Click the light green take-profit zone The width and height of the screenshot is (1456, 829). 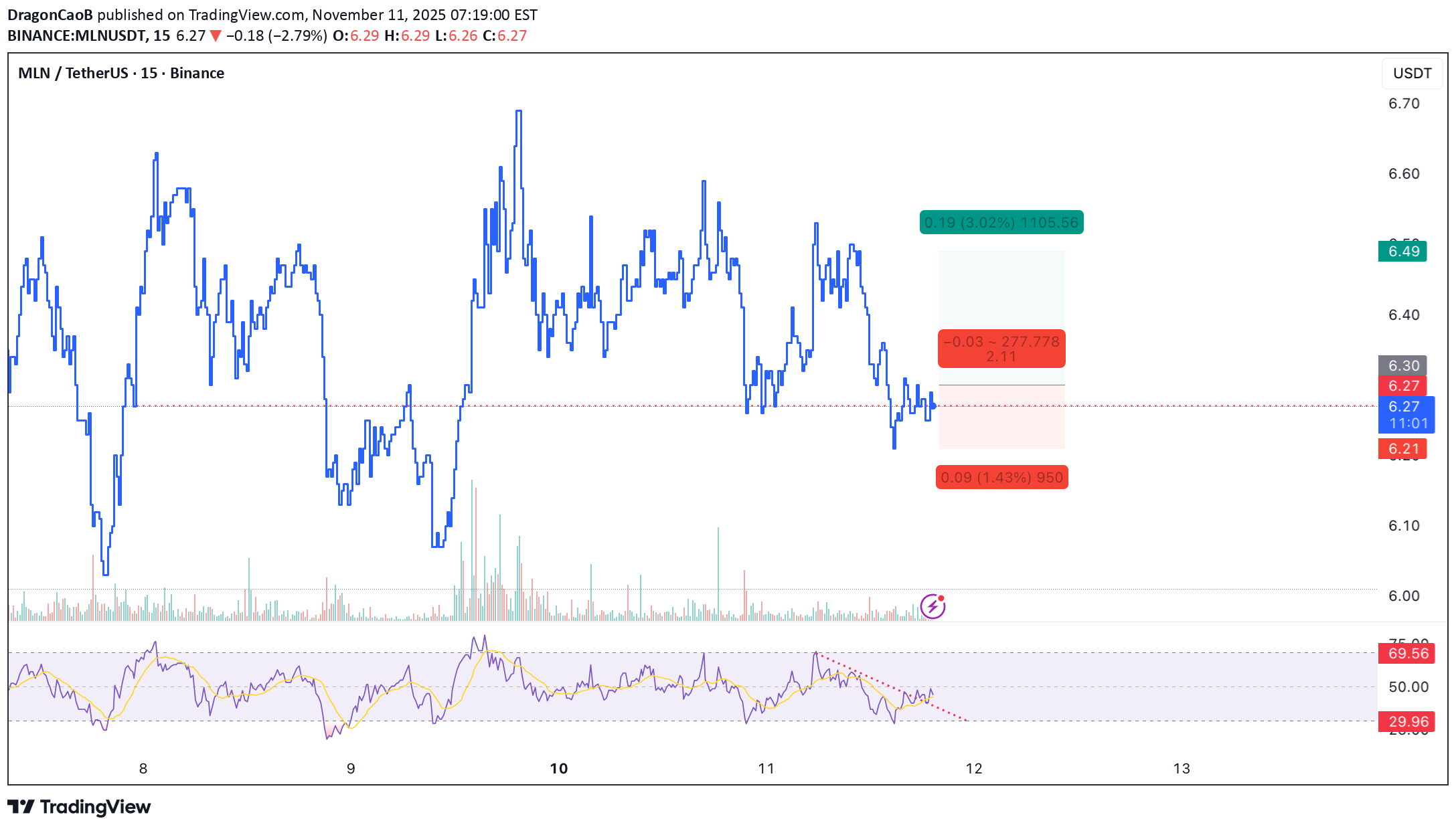(x=1001, y=291)
